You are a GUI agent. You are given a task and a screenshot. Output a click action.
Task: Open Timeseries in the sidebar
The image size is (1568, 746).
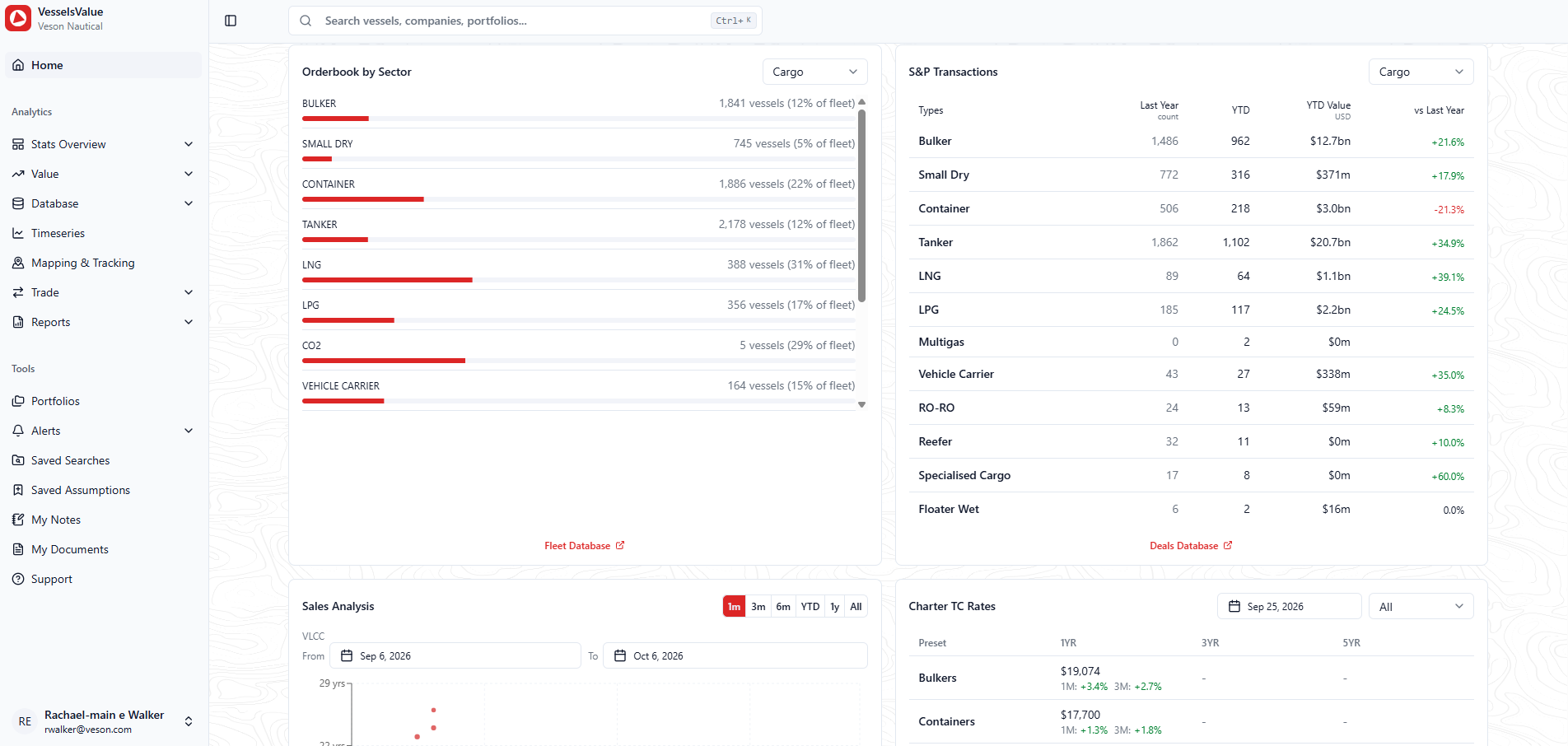tap(103, 233)
